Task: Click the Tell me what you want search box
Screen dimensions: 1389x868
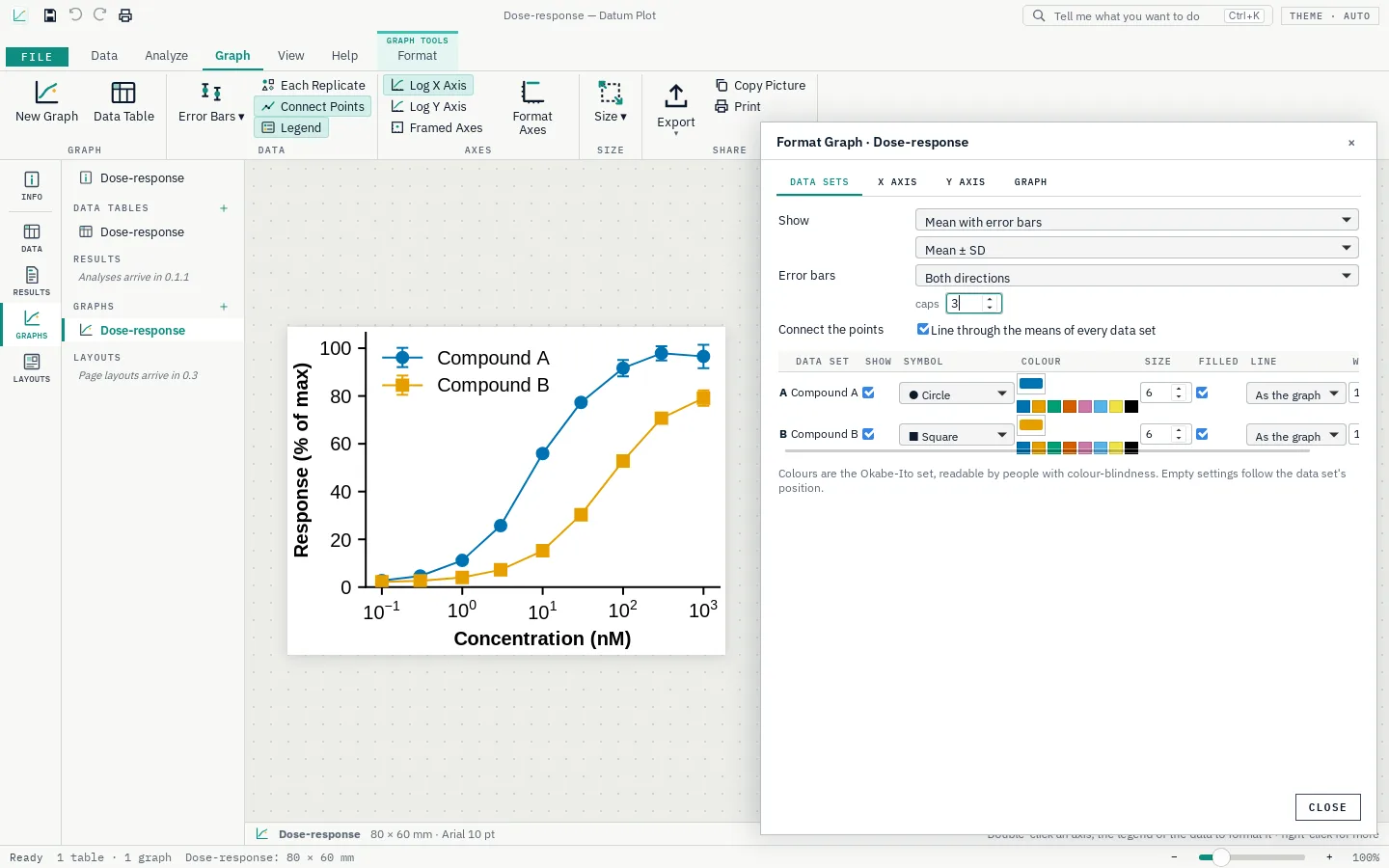Action: point(1148,16)
